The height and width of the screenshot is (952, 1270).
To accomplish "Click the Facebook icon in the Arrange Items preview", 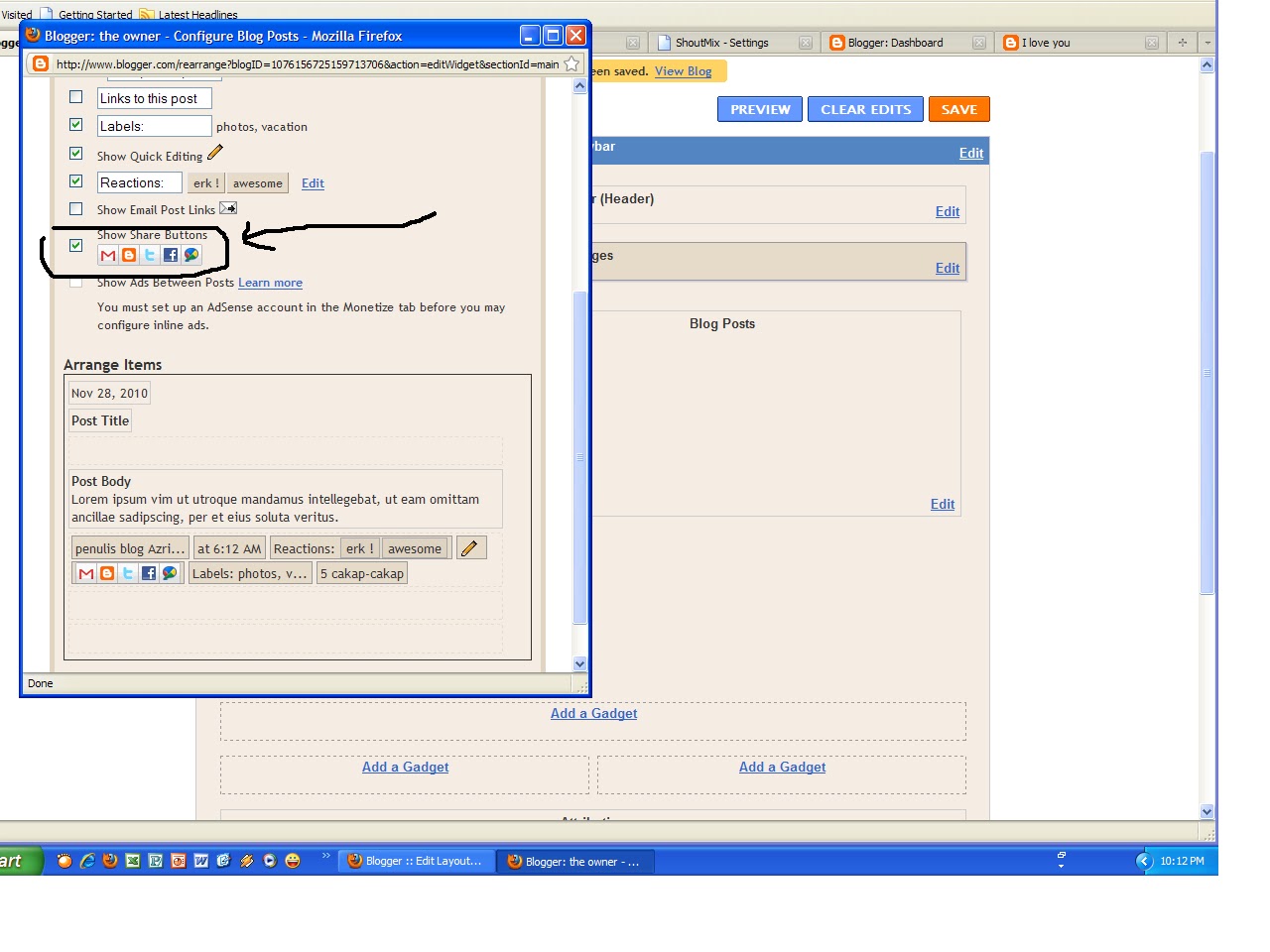I will pos(149,573).
